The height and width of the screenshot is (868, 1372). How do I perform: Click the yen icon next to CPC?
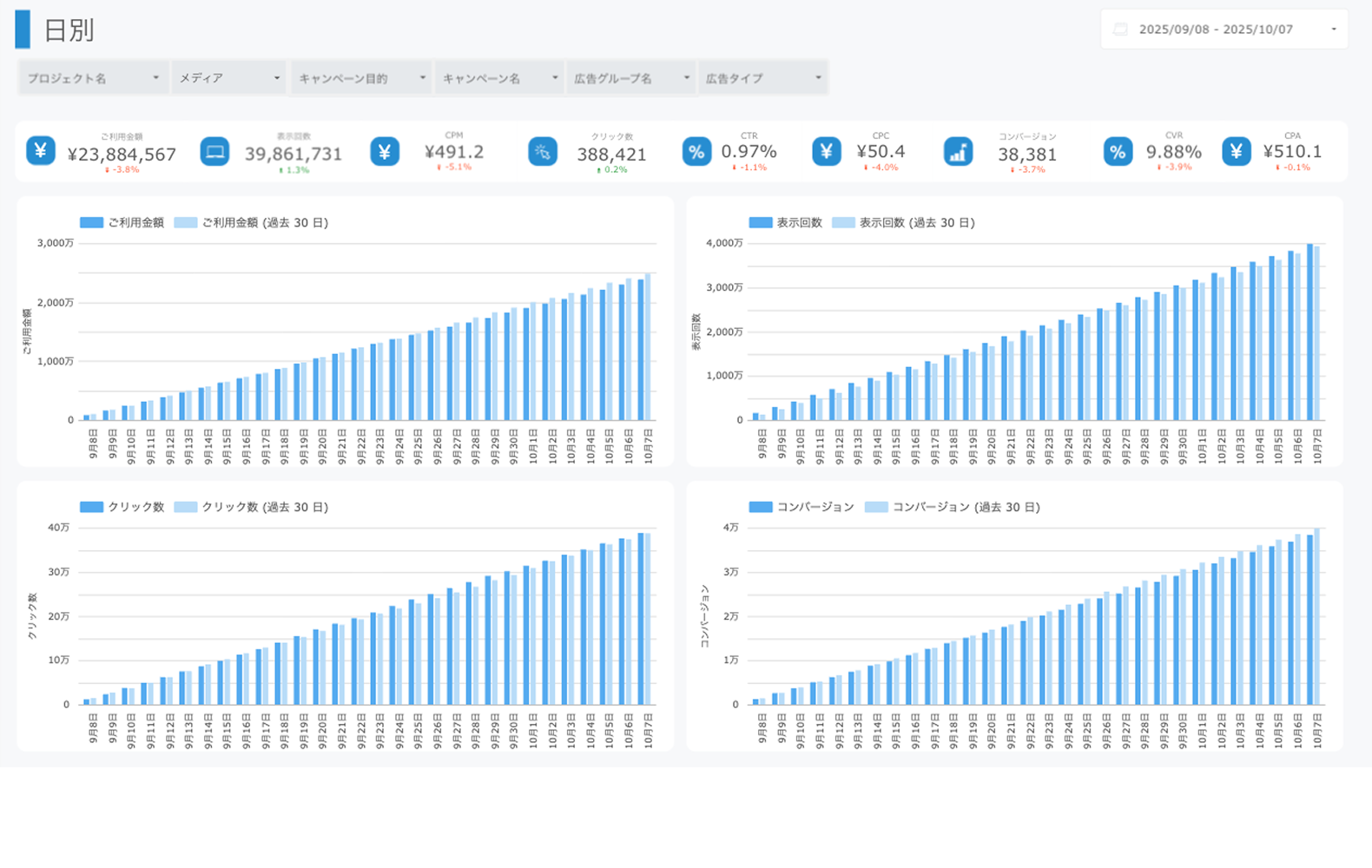(827, 152)
